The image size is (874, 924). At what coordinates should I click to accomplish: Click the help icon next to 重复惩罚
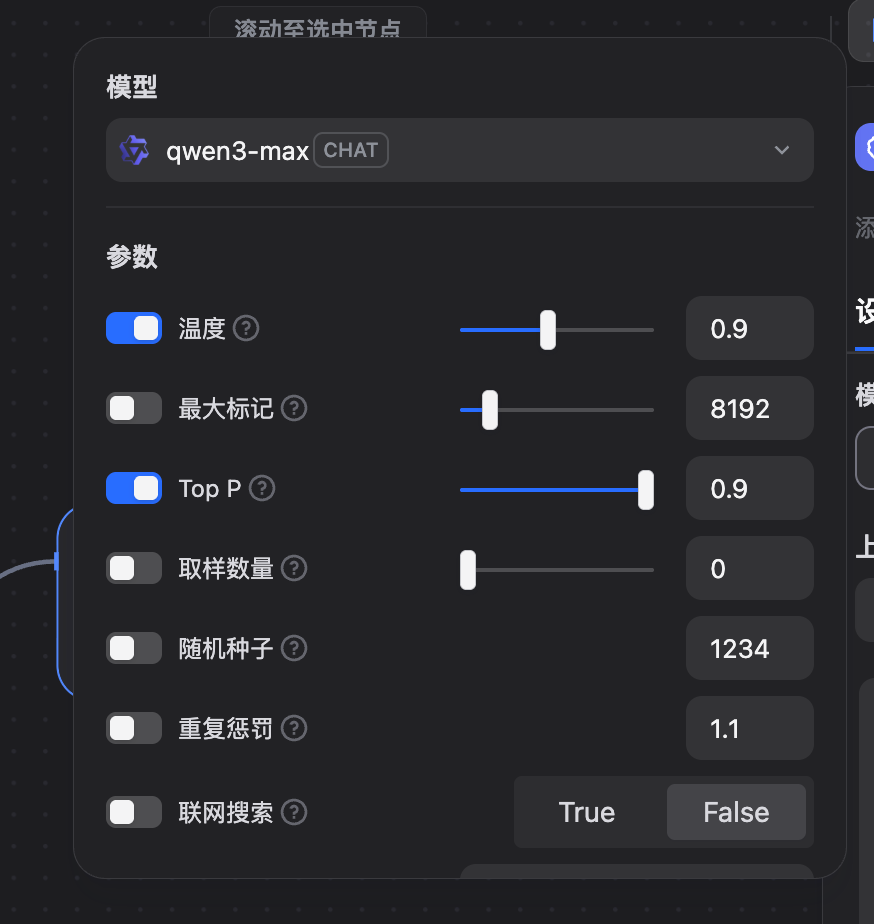pos(294,728)
